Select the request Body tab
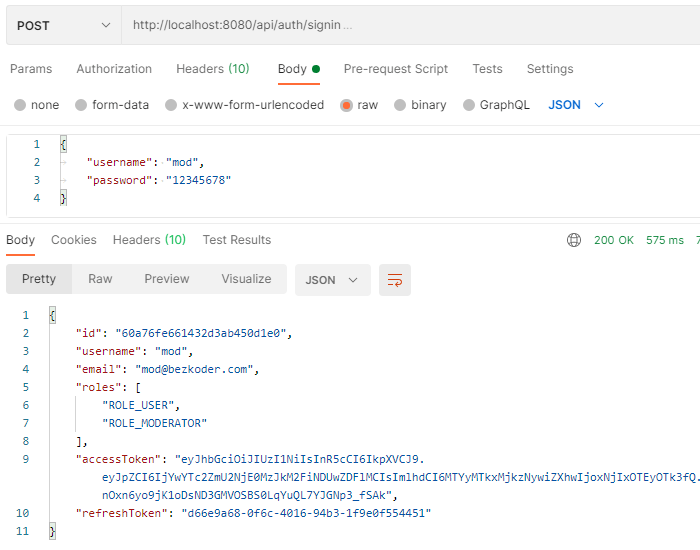 (299, 69)
